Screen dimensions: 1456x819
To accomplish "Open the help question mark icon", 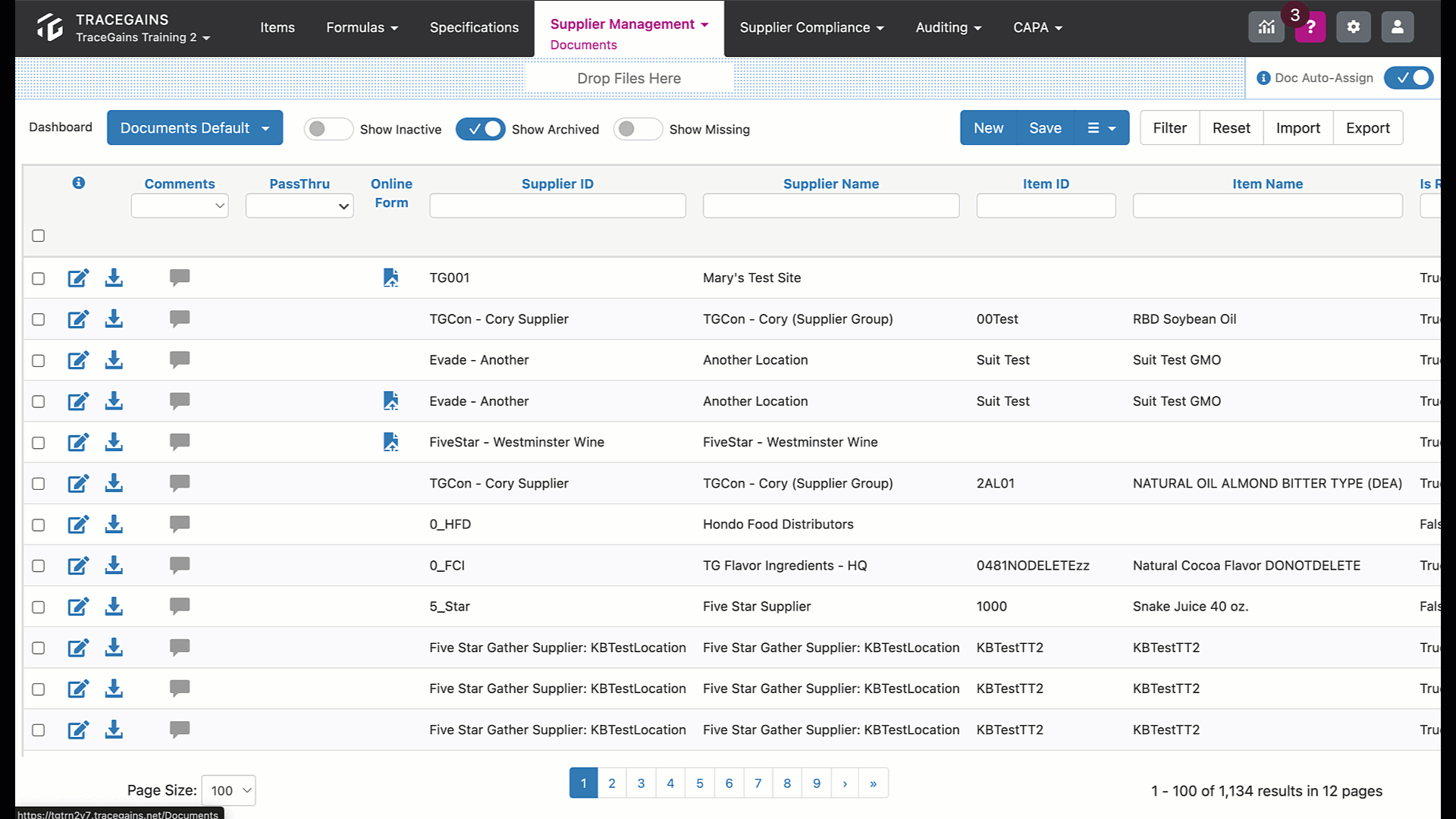I will 1310,27.
